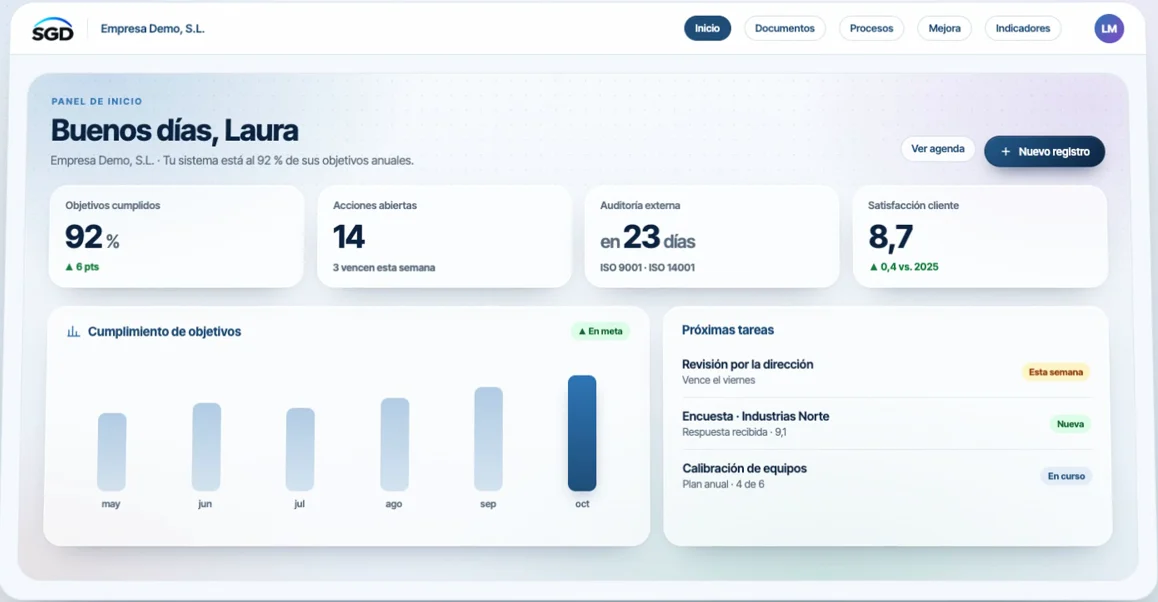The width and height of the screenshot is (1158, 602).
Task: Click the 92 % value
Action: pos(92,237)
